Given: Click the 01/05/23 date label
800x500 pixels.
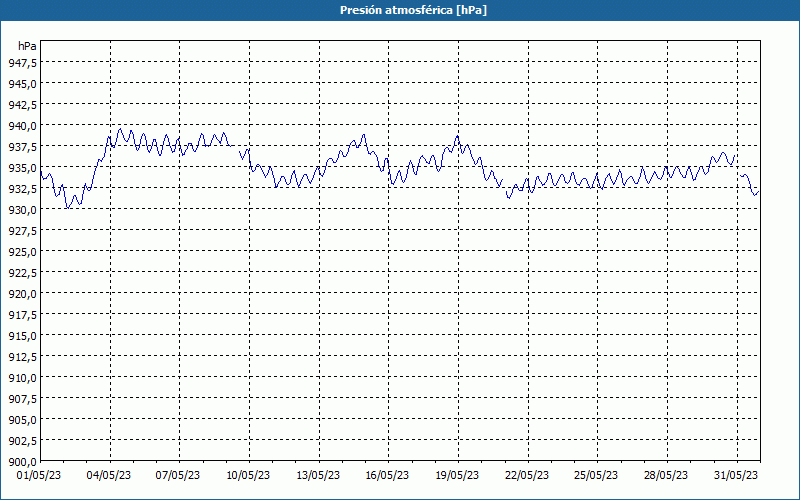Looking at the screenshot, I should pos(39,476).
